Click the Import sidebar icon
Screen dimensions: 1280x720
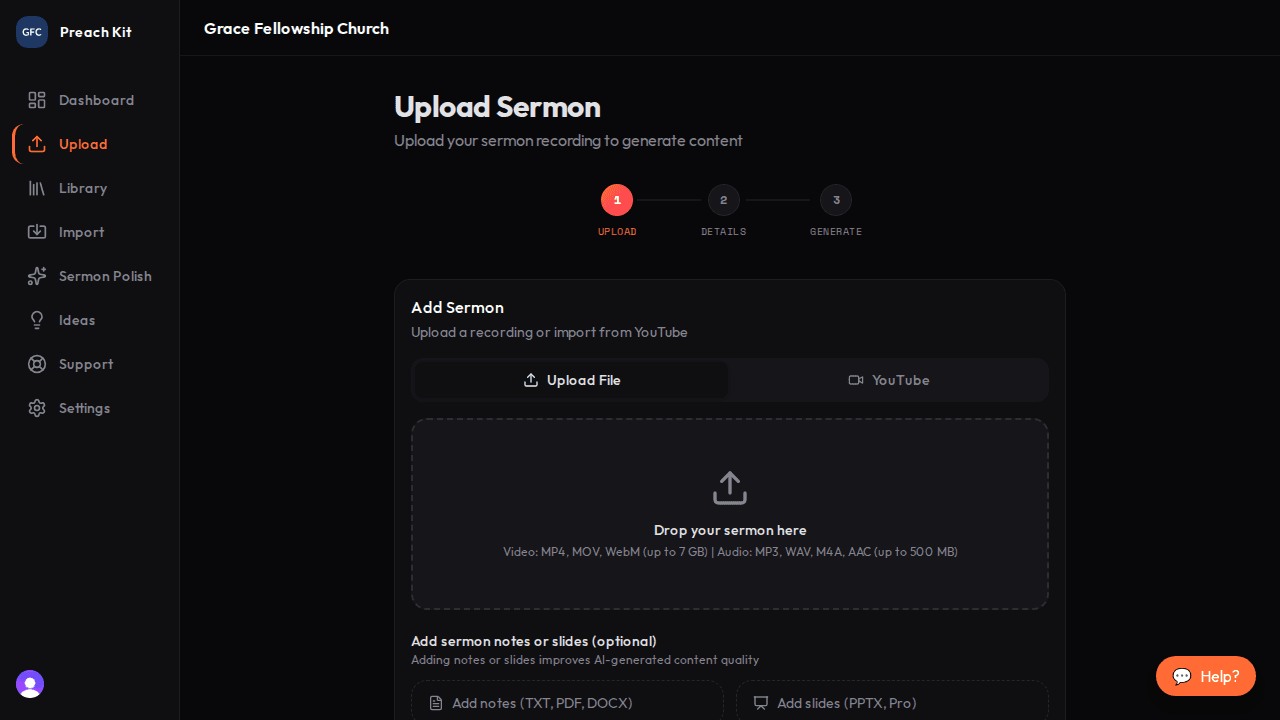click(x=37, y=232)
